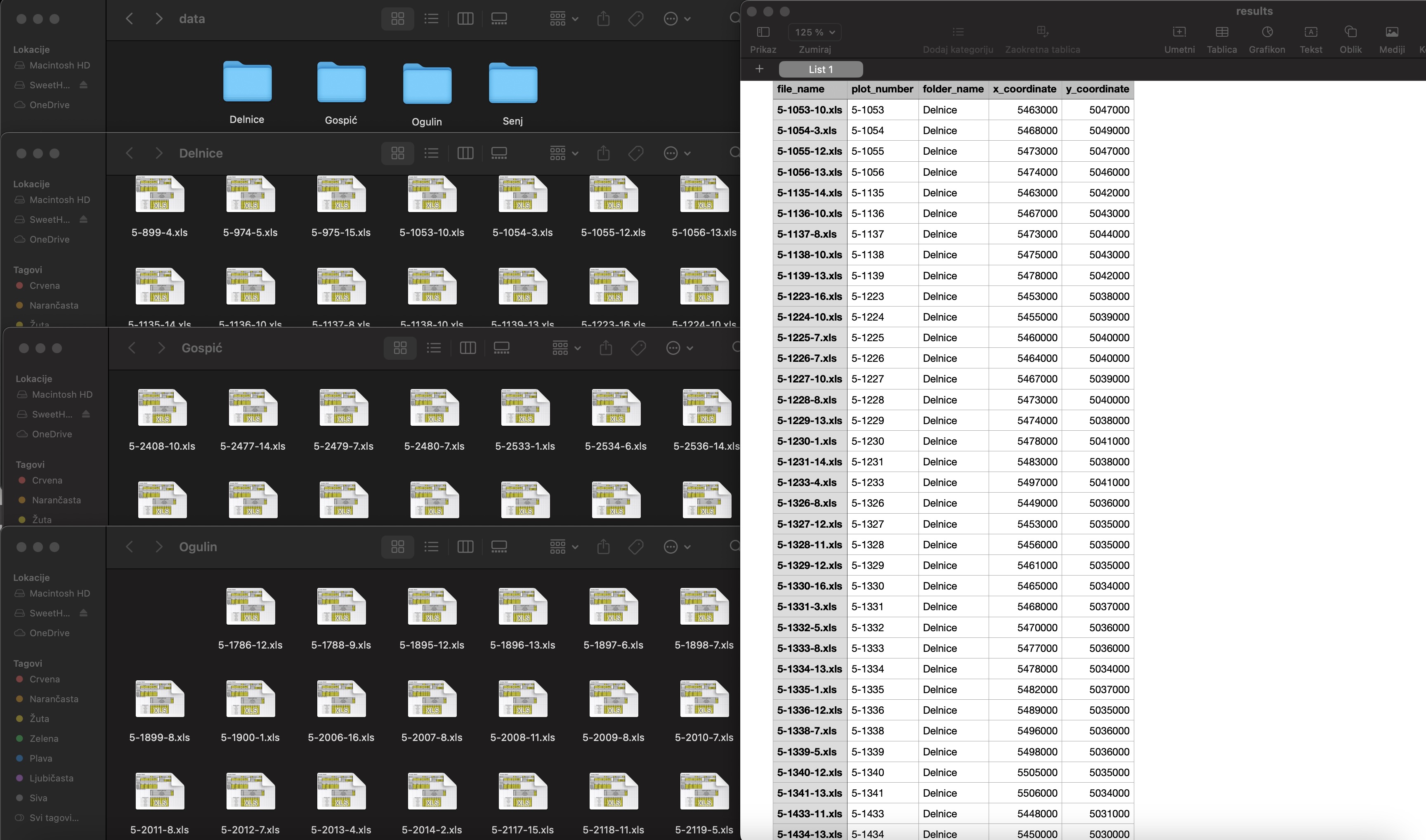Switch Gospić window to gallery view
This screenshot has width=1426, height=840.
(502, 348)
